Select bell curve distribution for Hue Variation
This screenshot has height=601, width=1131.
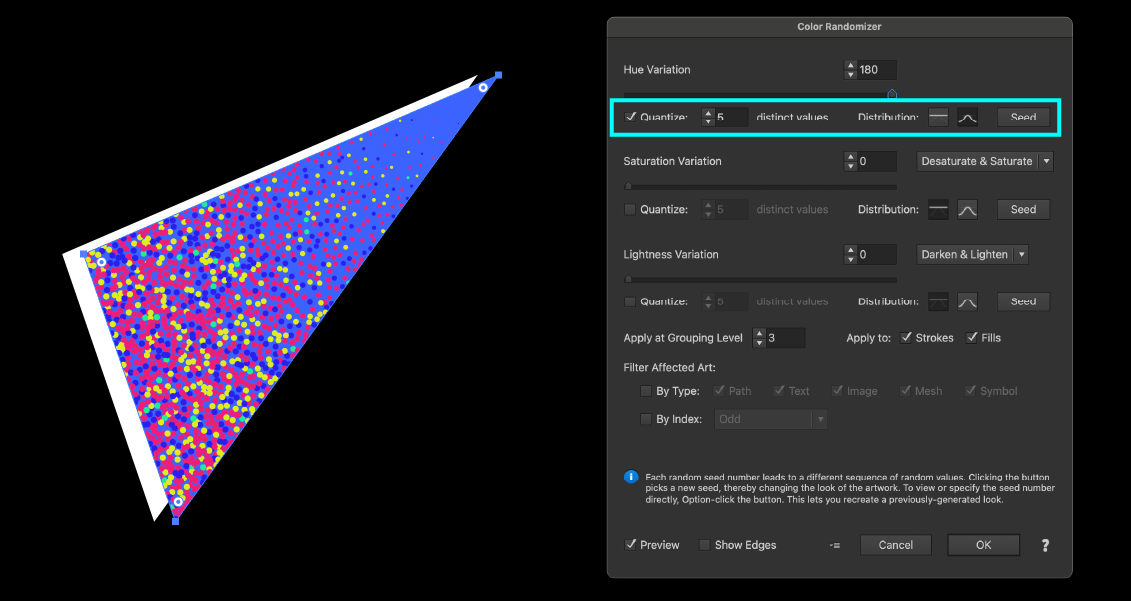967,117
